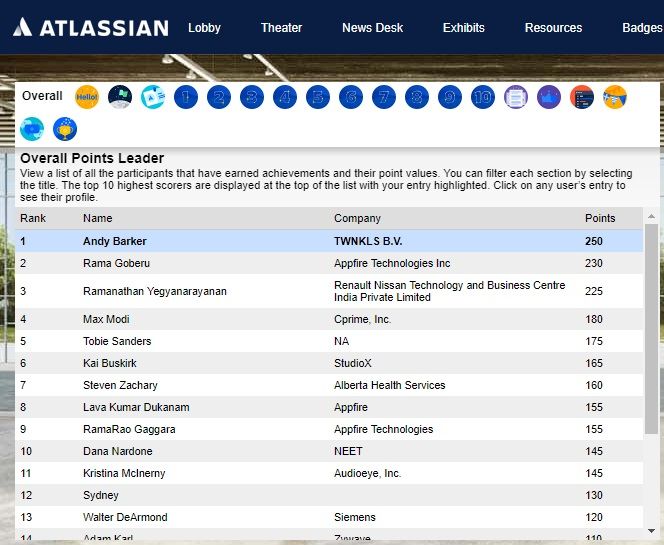Click the Name column header

coord(98,219)
